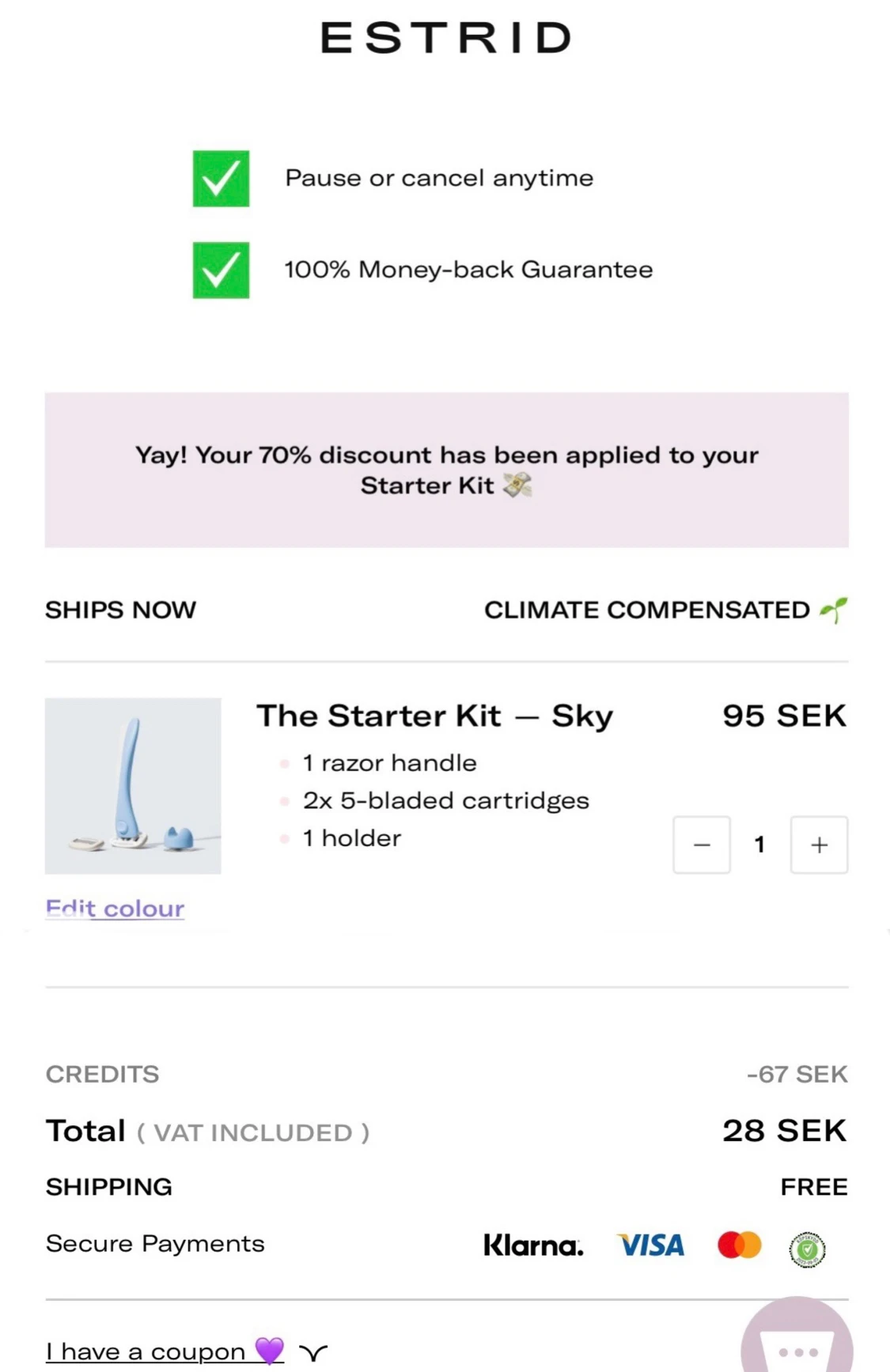Increase Starter Kit quantity with plus button
Viewport: 890px width, 1372px height.
819,845
